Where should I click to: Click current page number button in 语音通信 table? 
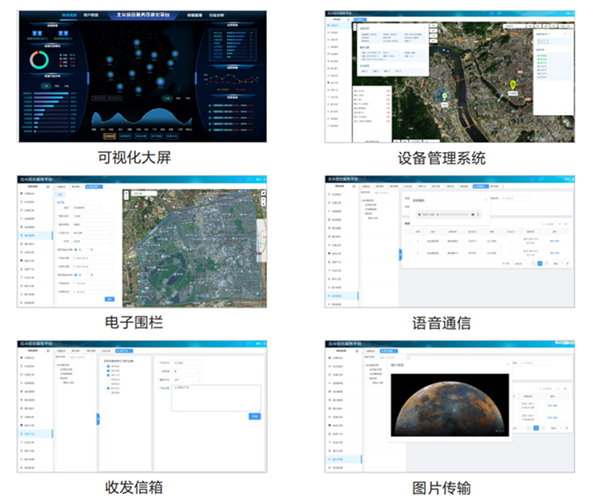tap(540, 264)
